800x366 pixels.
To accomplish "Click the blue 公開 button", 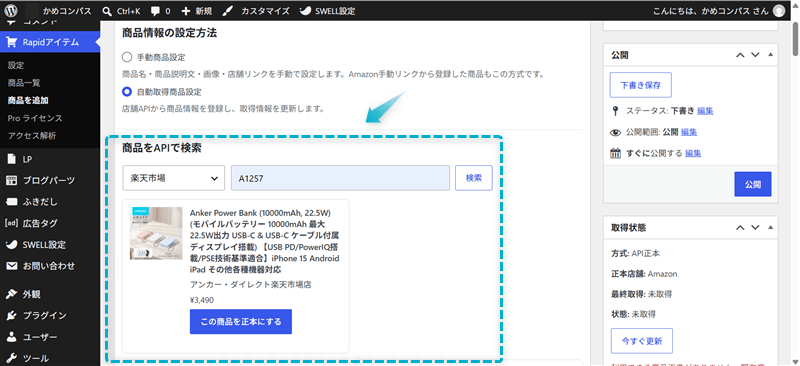I will (x=753, y=184).
